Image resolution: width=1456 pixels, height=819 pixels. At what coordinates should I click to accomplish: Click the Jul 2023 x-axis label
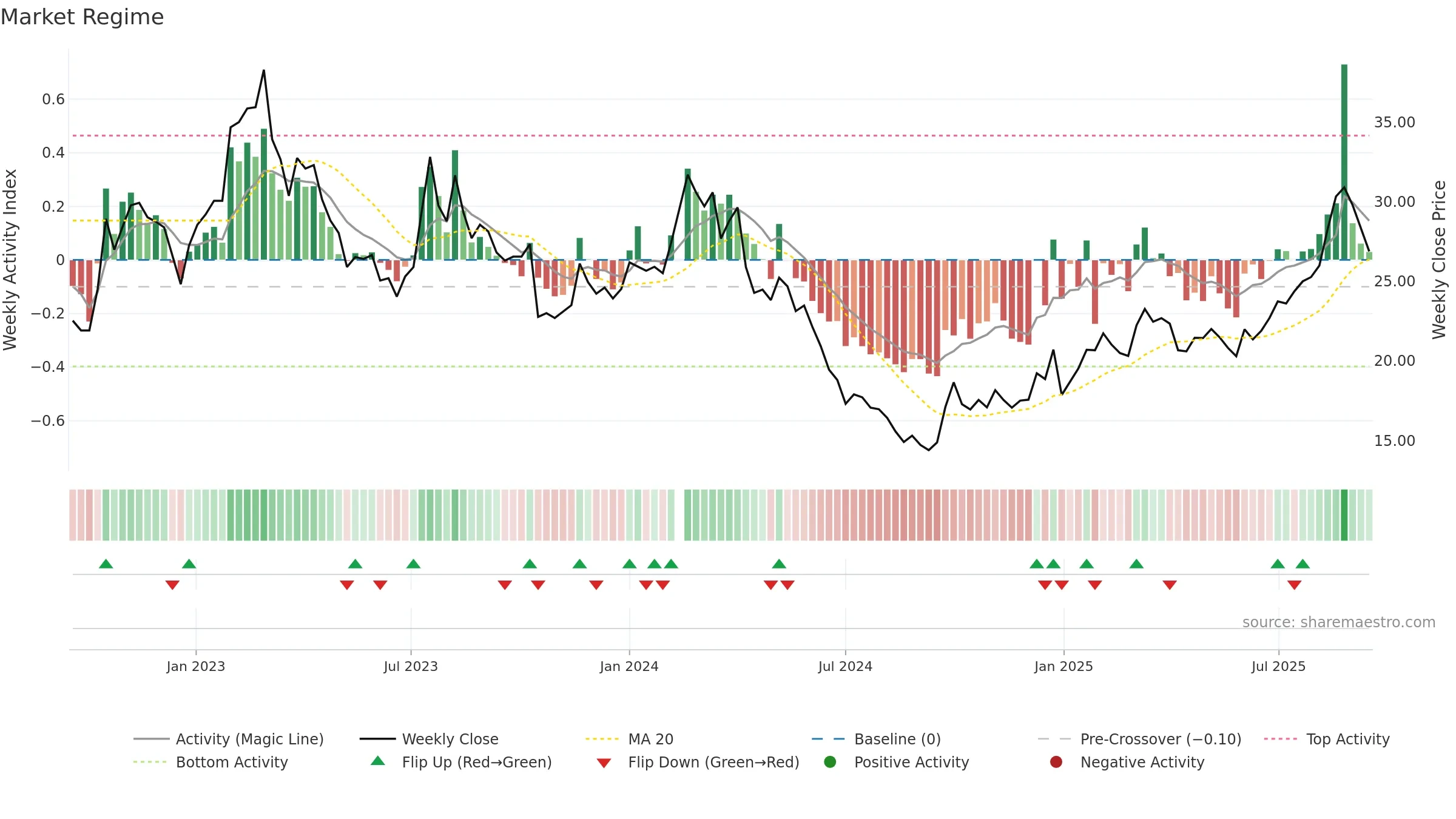(411, 666)
